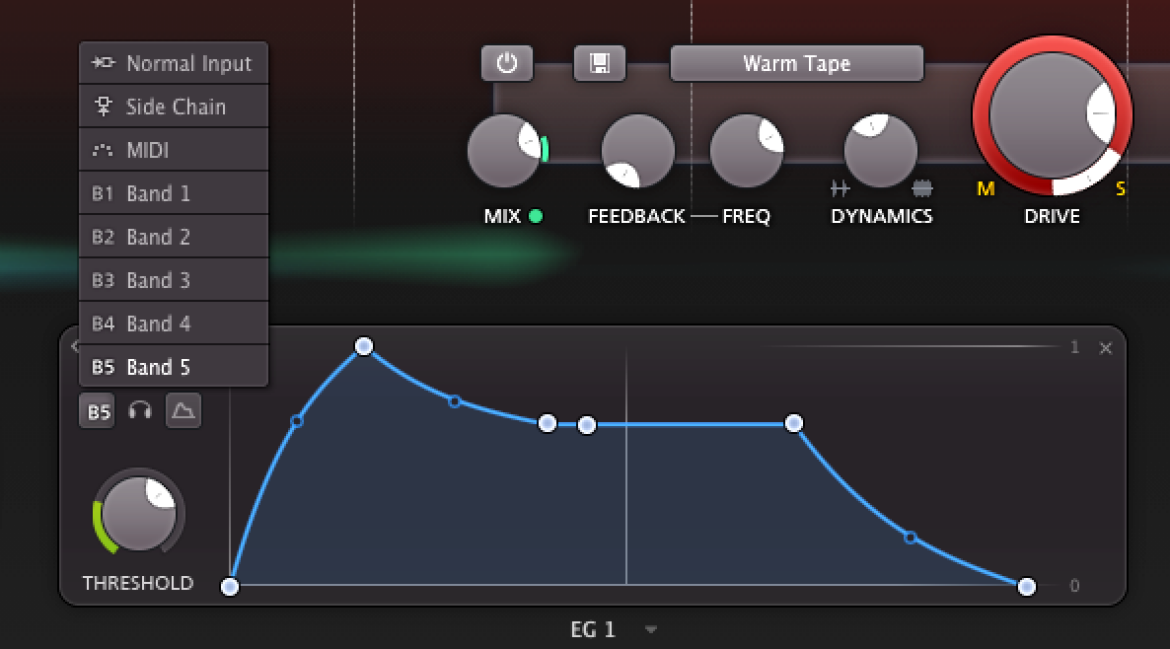This screenshot has width=1170, height=649.
Task: Close the EG 1 envelope panel
Action: click(1106, 348)
